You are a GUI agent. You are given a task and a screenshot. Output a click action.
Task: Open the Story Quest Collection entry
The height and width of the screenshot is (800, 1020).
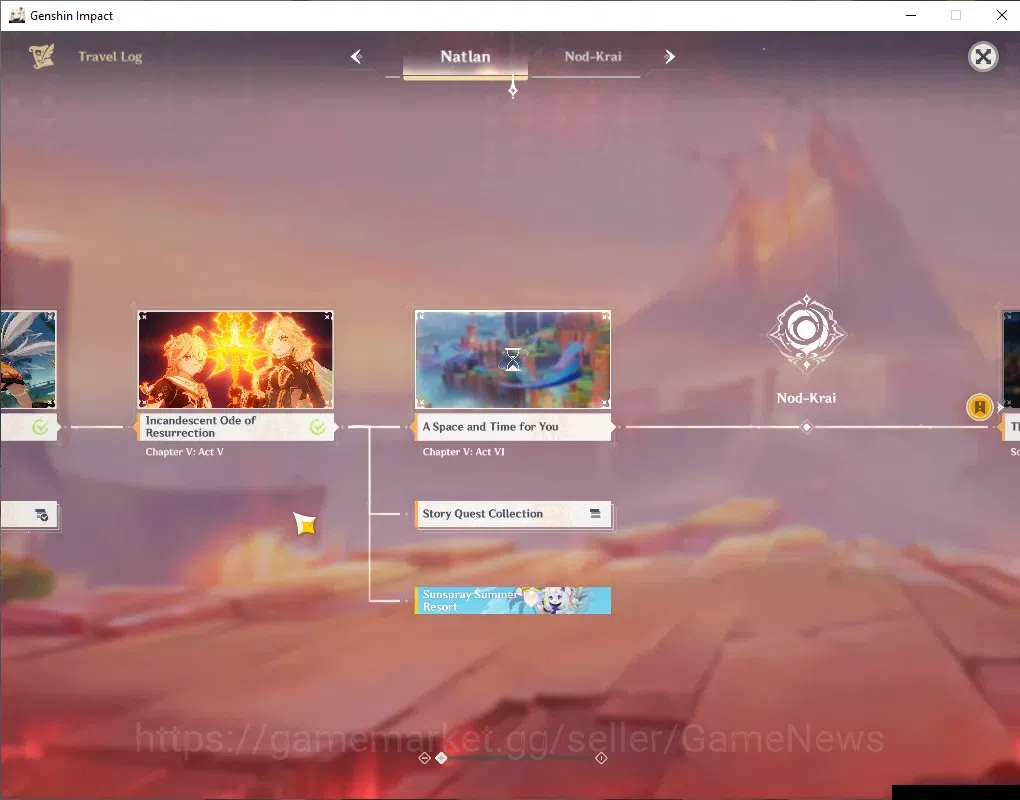[513, 514]
